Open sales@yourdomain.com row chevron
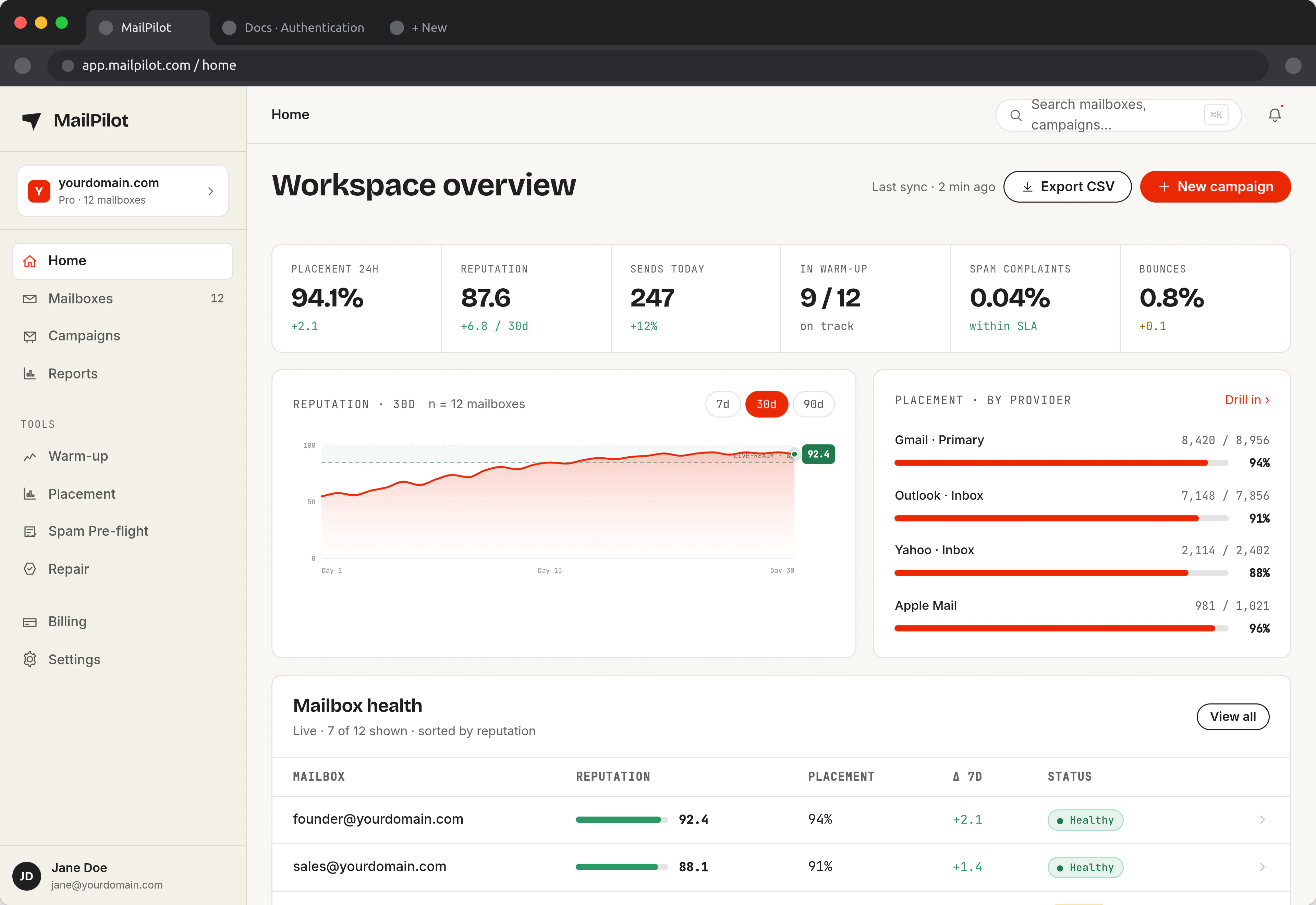 click(x=1262, y=867)
